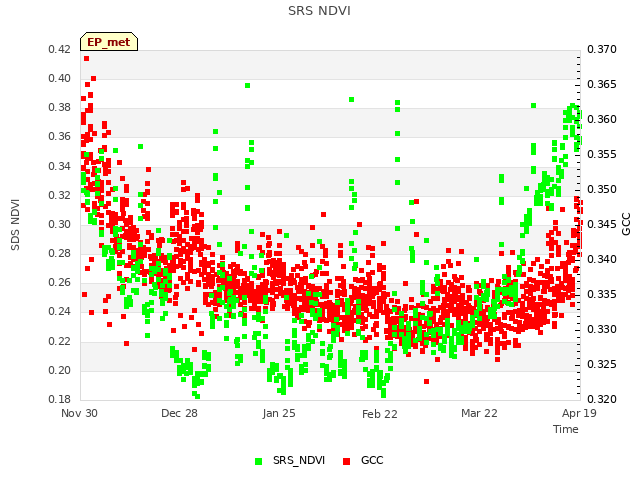
Task: Click the 0.365 right axis value
Action: (x=602, y=84)
